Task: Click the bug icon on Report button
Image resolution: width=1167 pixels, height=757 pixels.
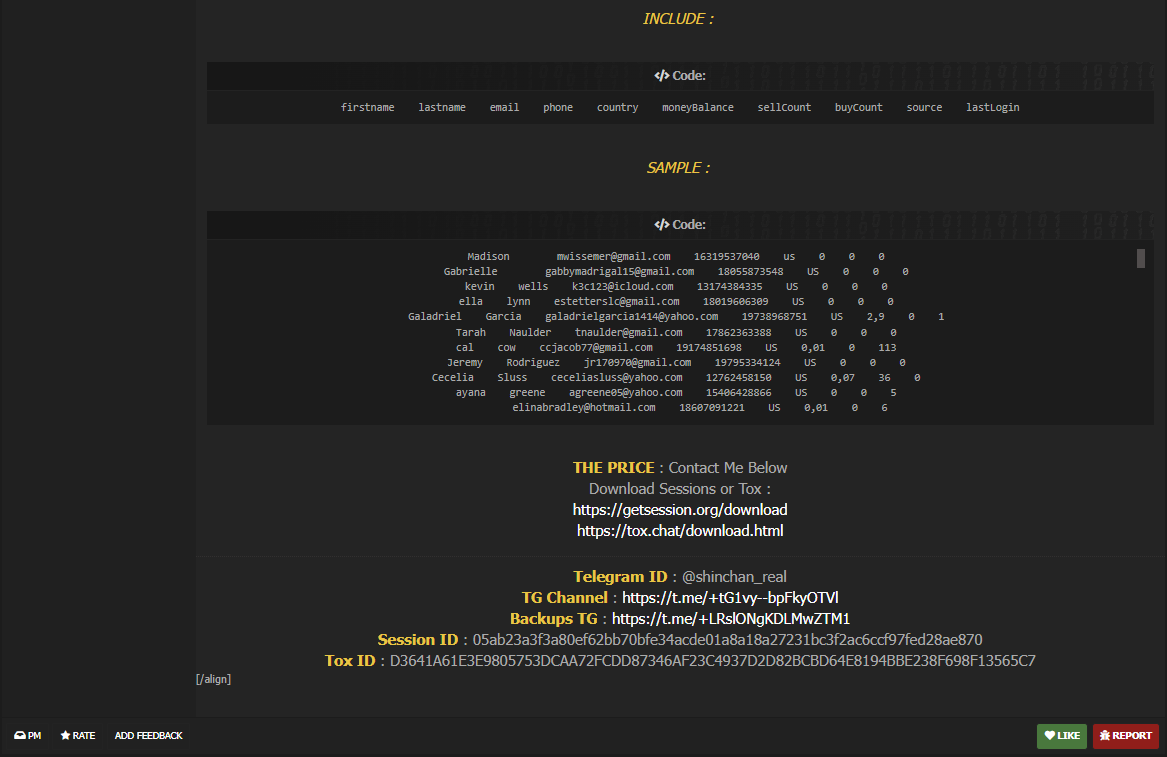Action: pos(1105,736)
